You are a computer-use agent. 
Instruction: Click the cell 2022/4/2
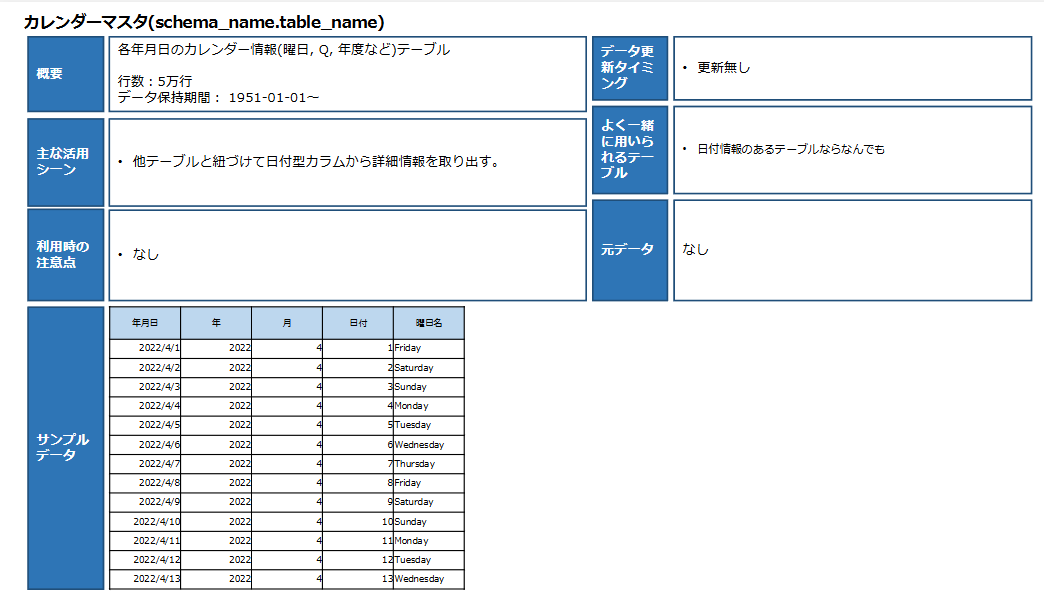click(145, 368)
